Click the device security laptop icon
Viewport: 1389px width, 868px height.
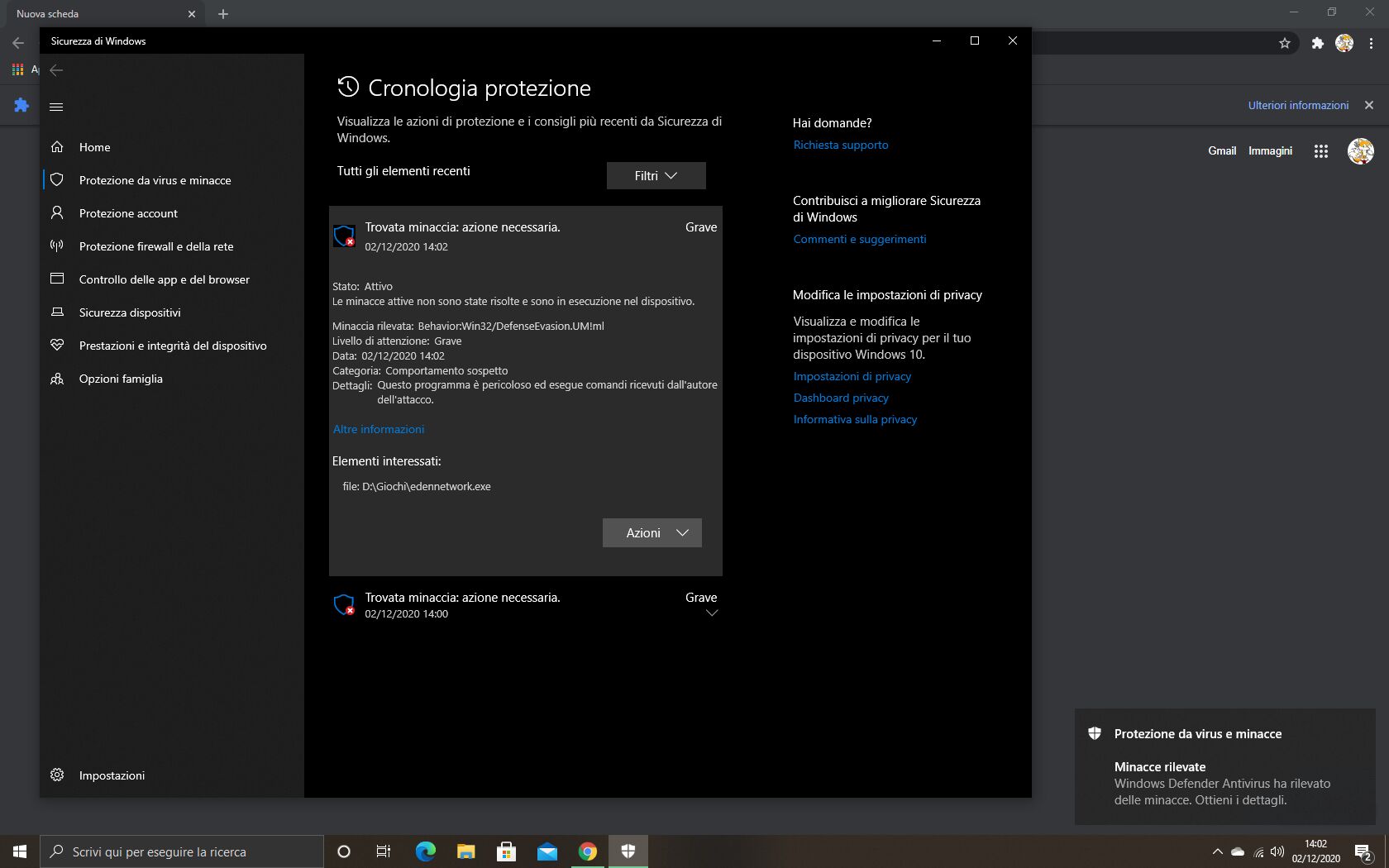pyautogui.click(x=57, y=312)
